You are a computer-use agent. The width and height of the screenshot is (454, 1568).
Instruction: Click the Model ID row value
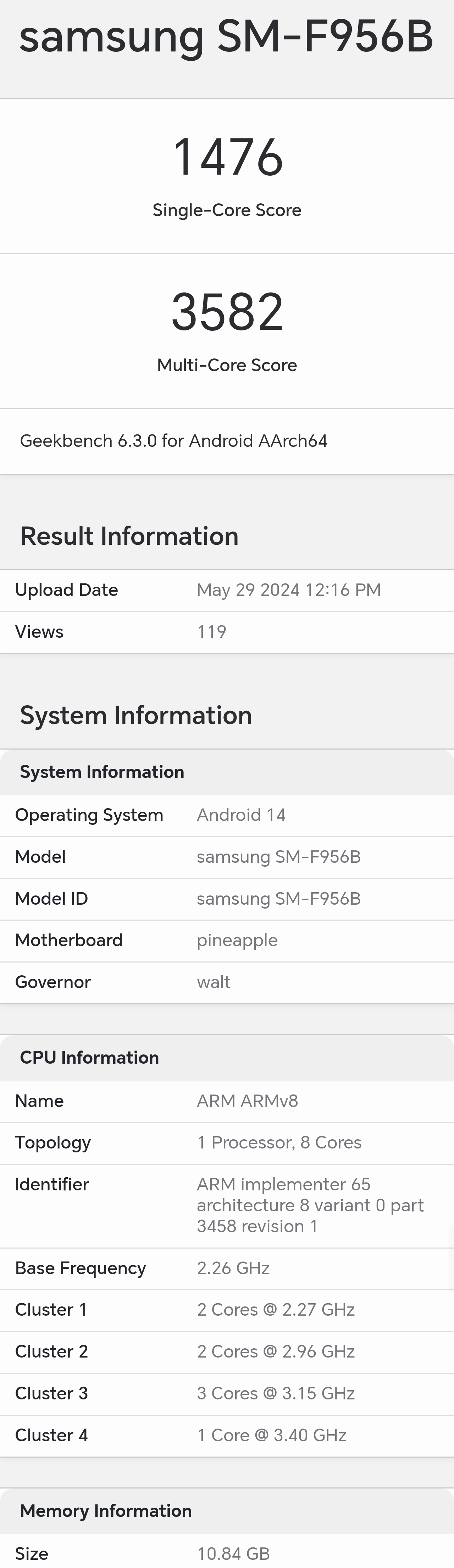(279, 898)
